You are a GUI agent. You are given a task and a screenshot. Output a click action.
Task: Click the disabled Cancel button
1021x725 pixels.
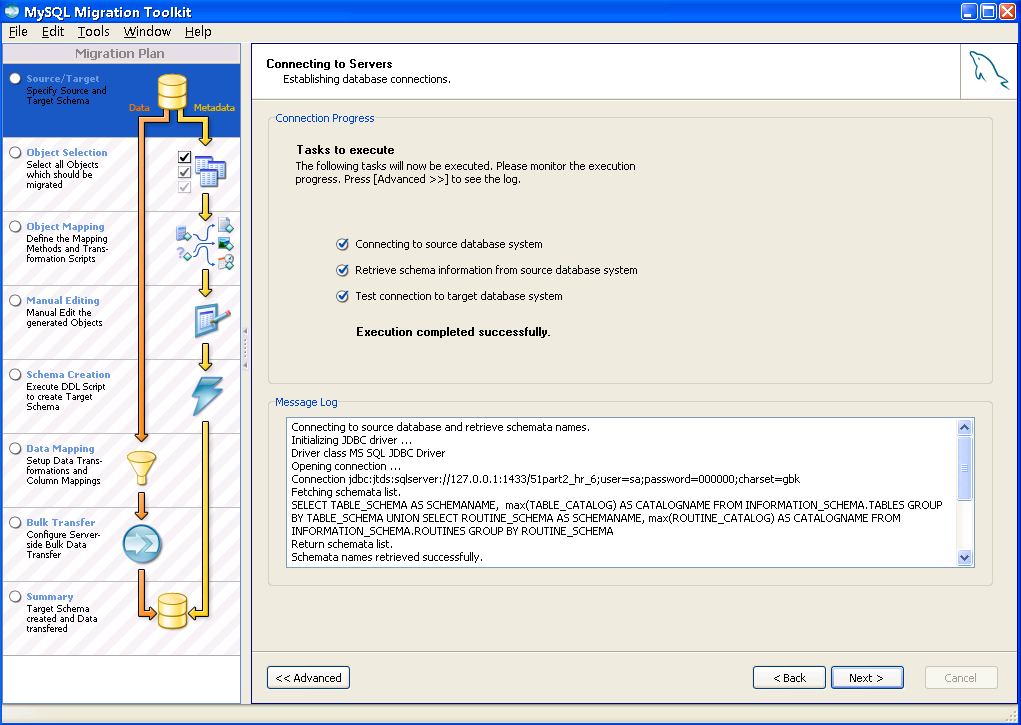click(x=960, y=677)
